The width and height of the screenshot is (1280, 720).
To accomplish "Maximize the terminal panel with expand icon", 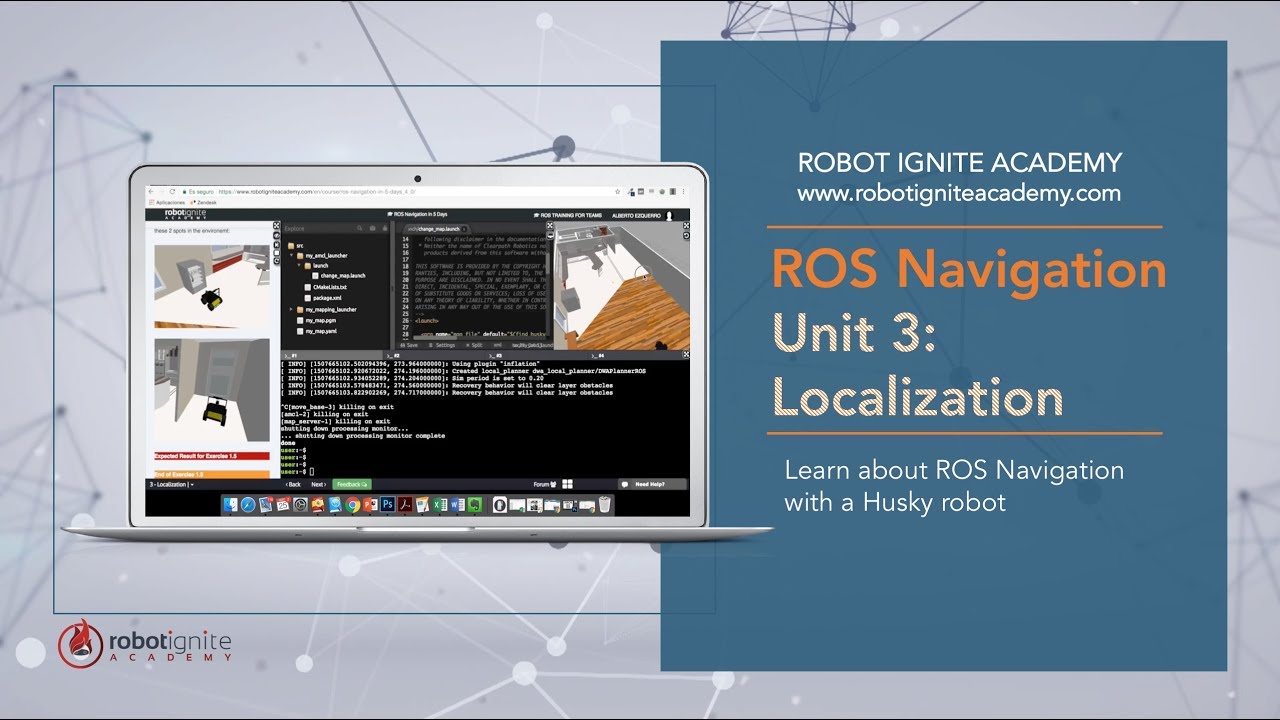I will (686, 354).
